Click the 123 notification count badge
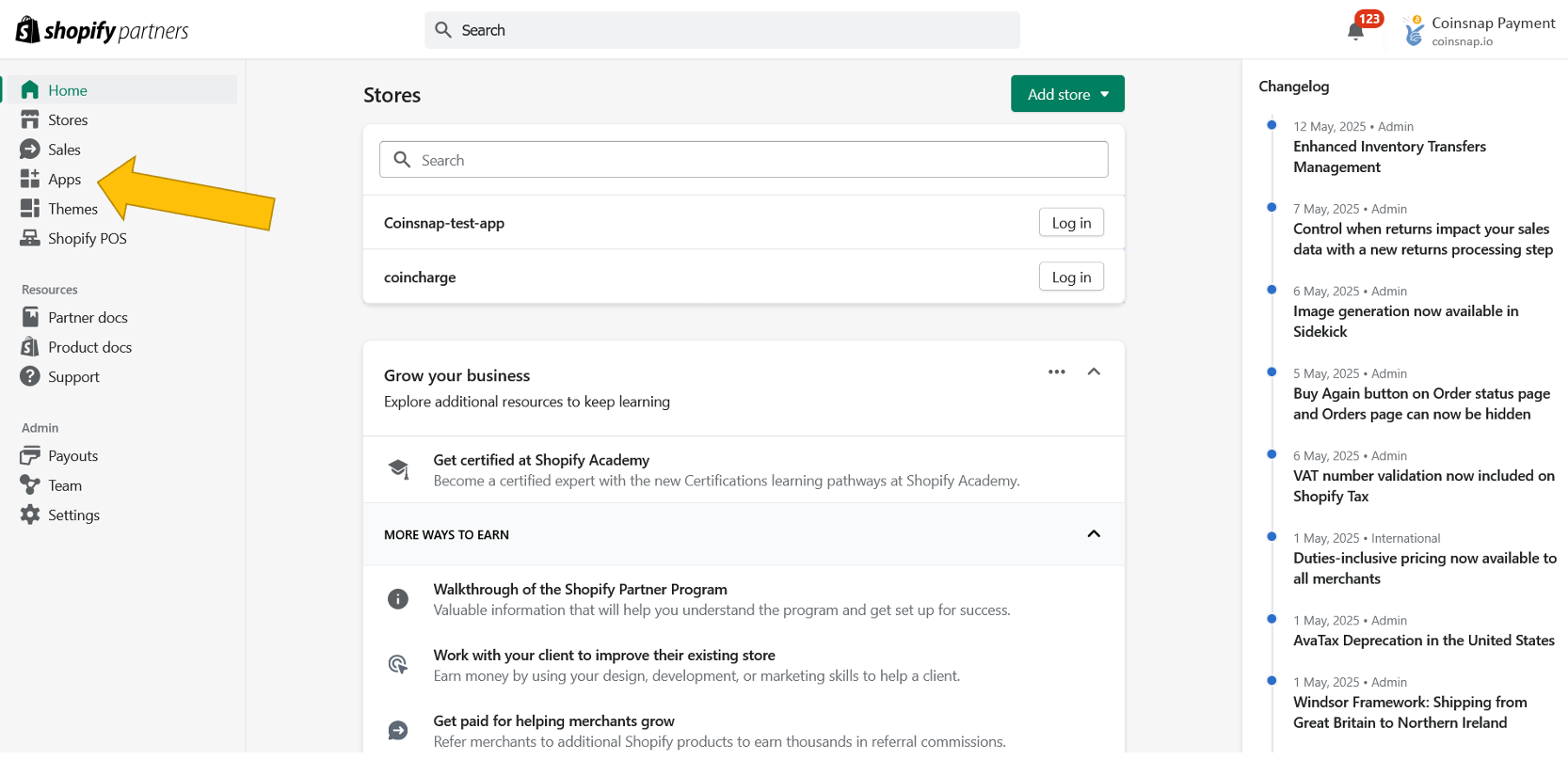 [1369, 19]
